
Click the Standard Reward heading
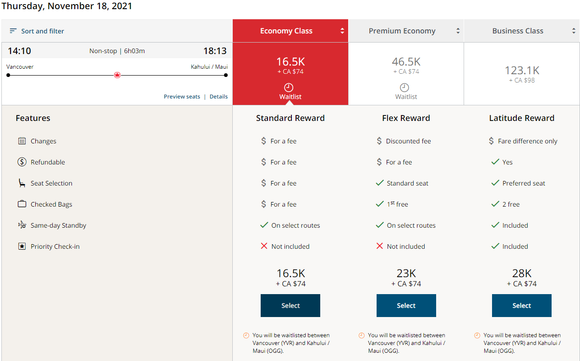pos(290,118)
